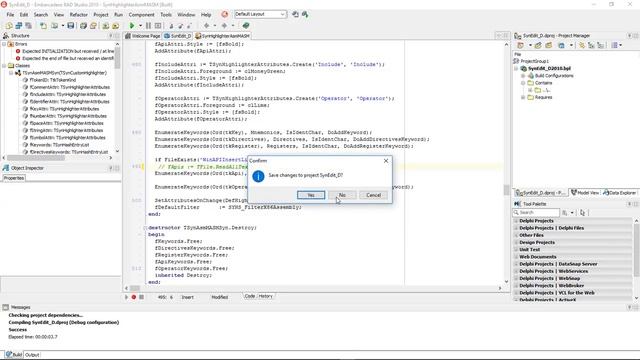Select the SynHighlighterAsmMASM tab
The width and height of the screenshot is (640, 360).
point(222,36)
